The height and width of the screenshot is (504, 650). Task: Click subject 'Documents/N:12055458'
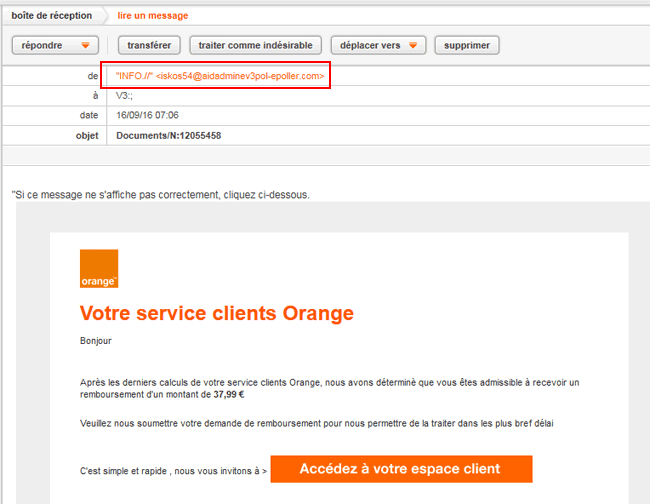[169, 136]
